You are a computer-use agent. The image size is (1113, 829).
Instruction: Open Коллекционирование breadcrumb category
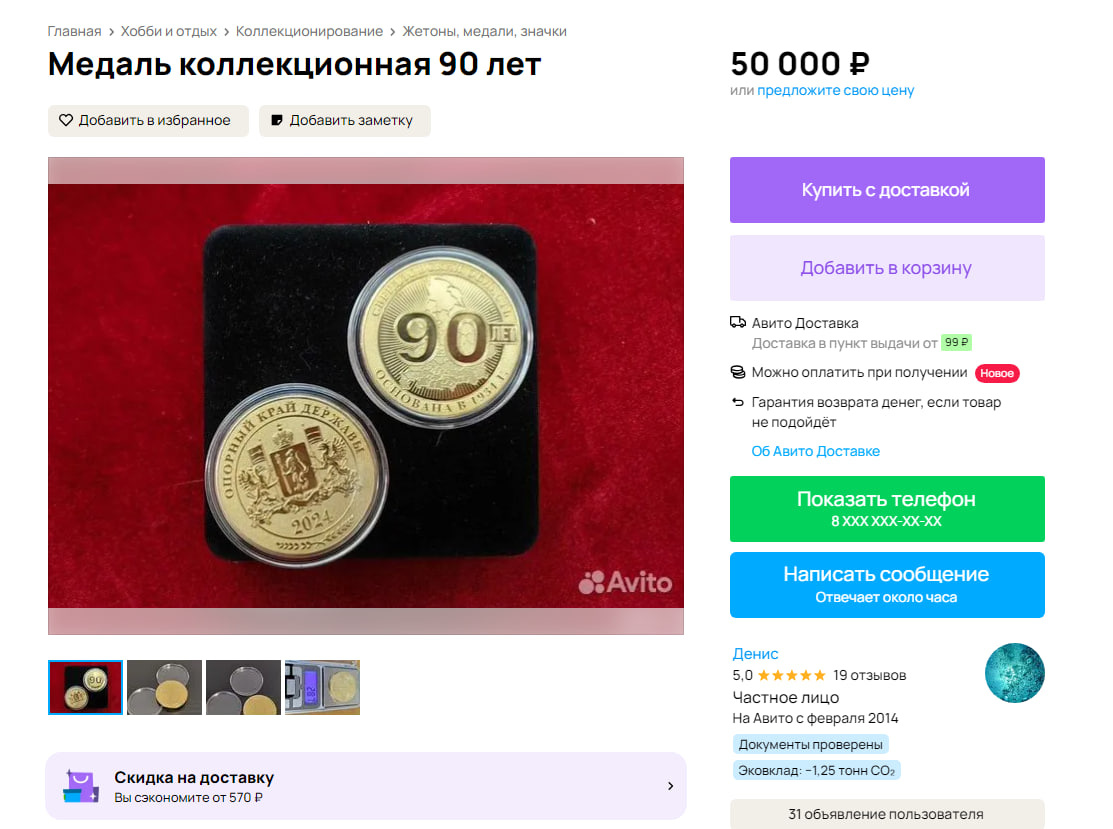[x=309, y=31]
